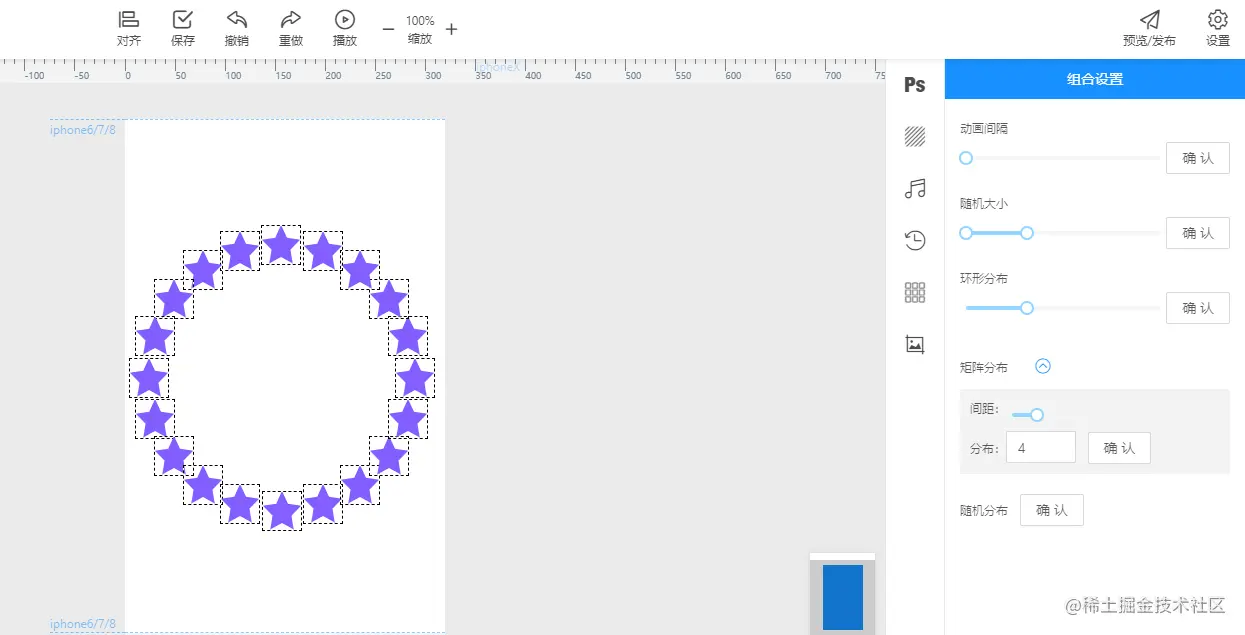Zoom in with the plus icon
This screenshot has width=1245, height=635.
click(452, 29)
